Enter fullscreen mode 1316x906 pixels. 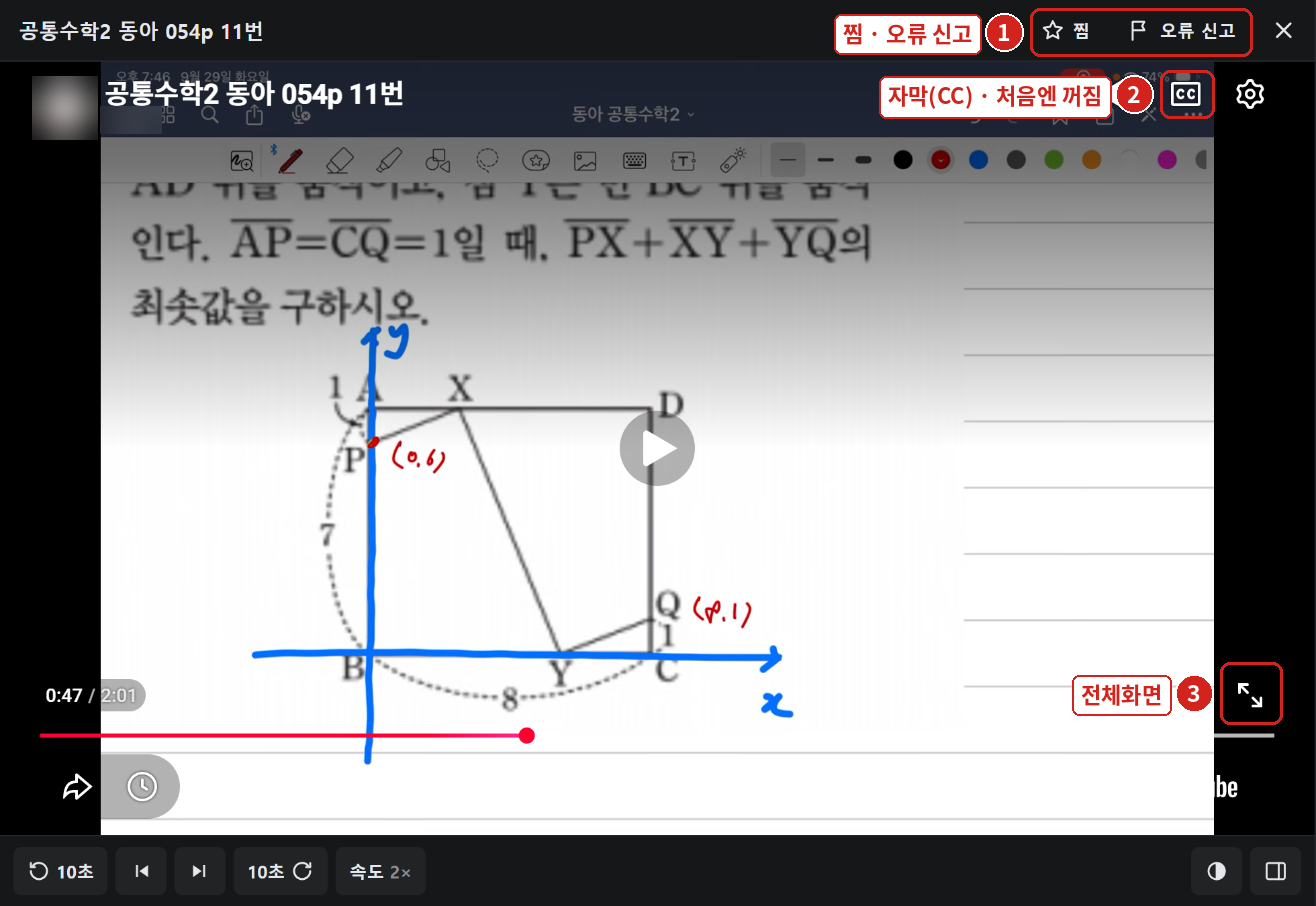tap(1250, 694)
